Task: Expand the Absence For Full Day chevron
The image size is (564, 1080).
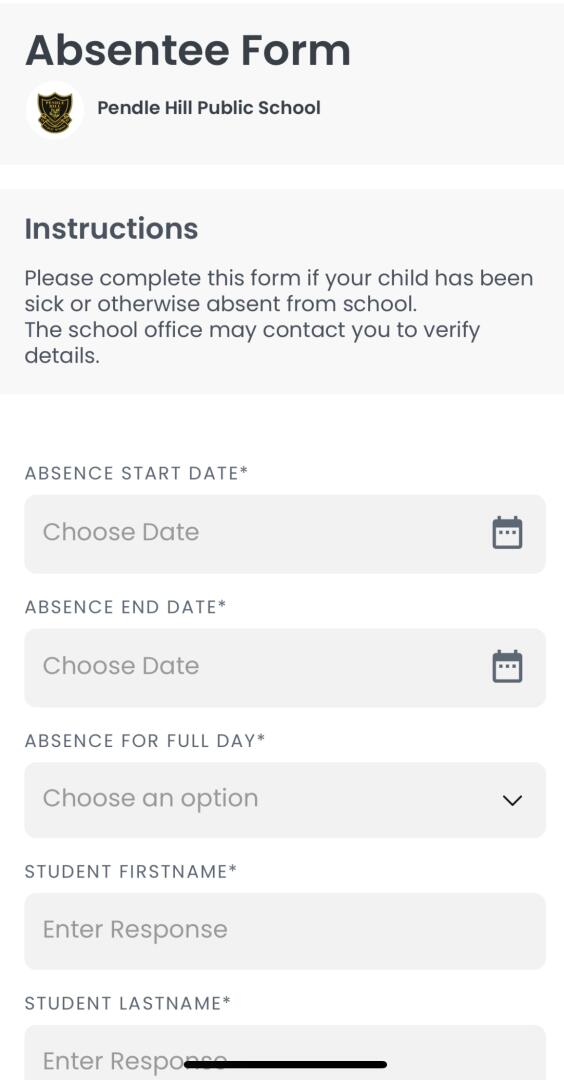Action: [x=512, y=800]
